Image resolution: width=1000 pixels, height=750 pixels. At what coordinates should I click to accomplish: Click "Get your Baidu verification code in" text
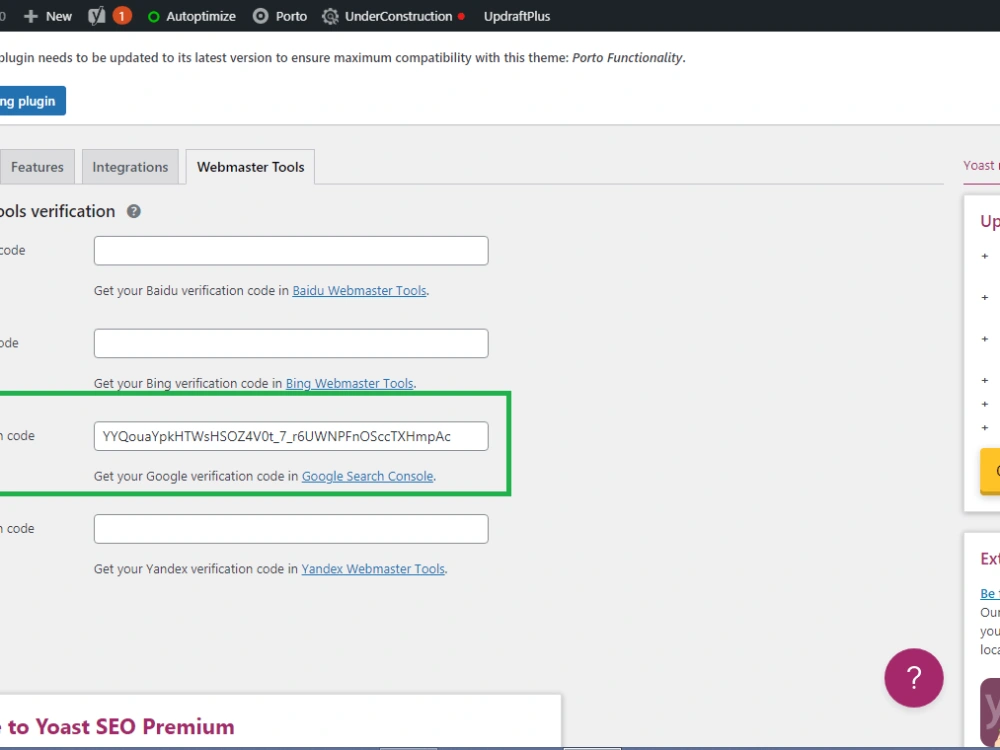point(191,290)
